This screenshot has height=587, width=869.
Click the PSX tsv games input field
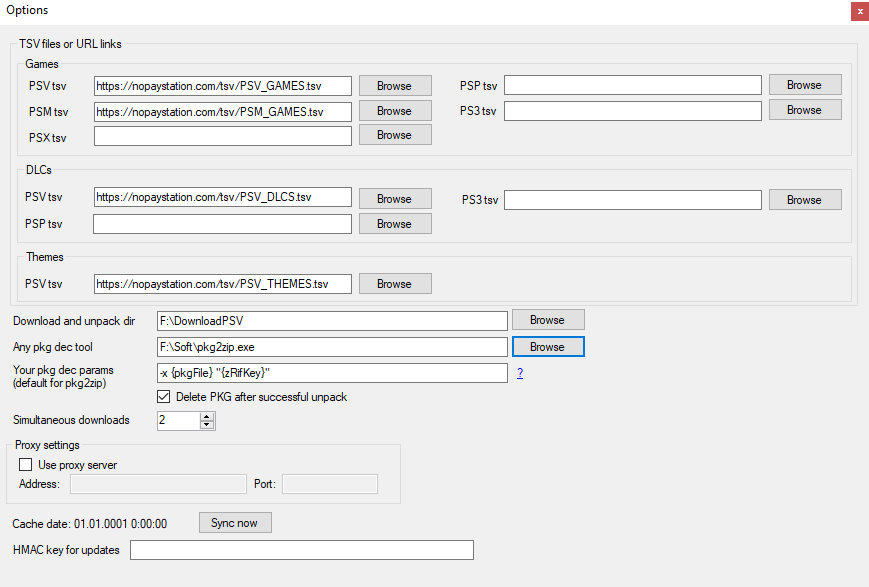pos(223,136)
